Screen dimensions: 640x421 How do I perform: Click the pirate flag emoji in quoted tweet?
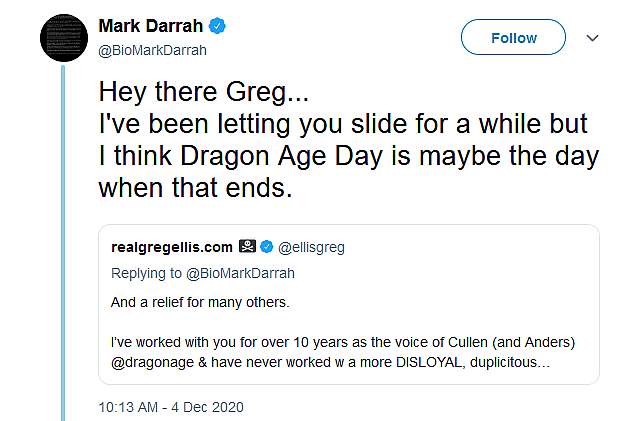click(248, 247)
